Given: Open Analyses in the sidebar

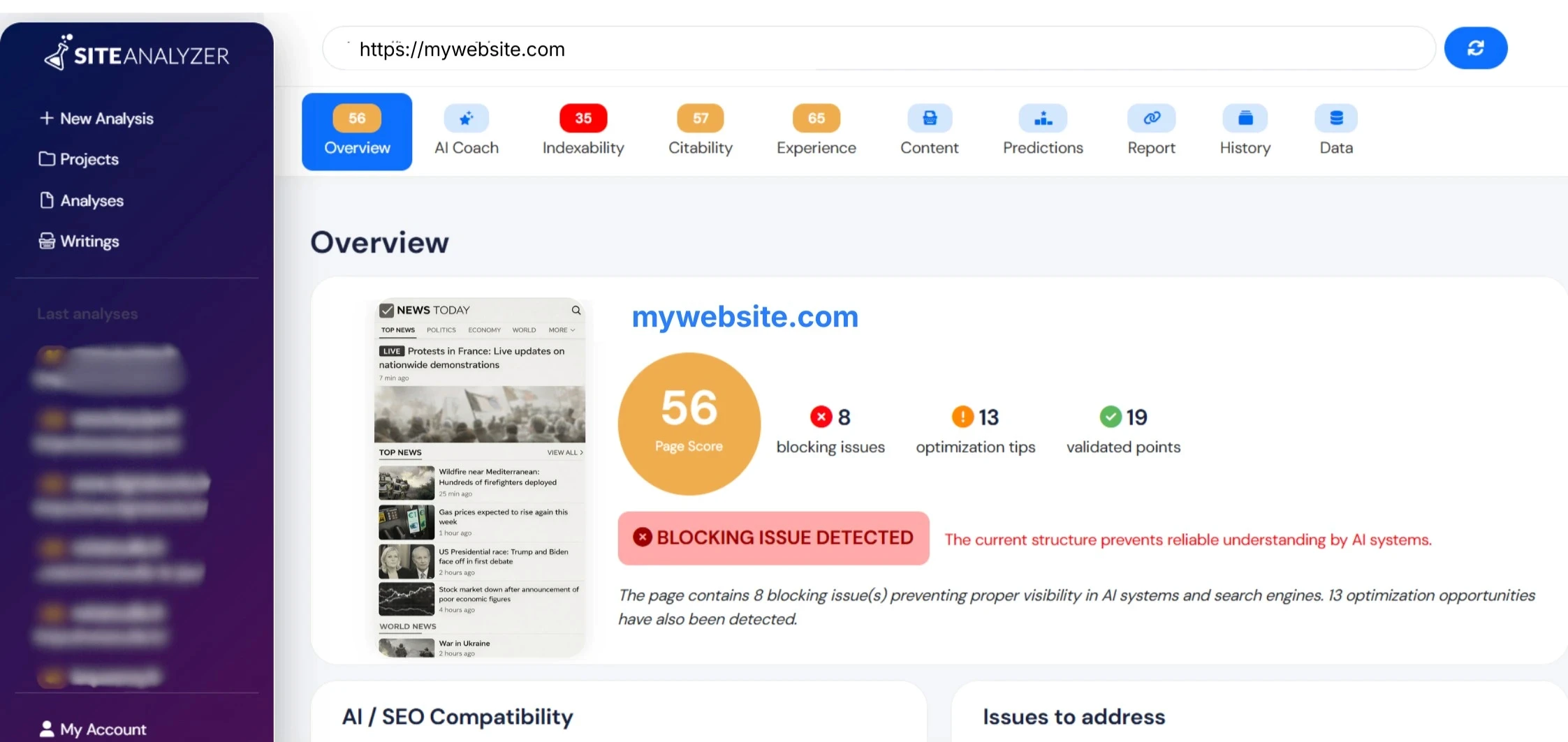Looking at the screenshot, I should [82, 200].
